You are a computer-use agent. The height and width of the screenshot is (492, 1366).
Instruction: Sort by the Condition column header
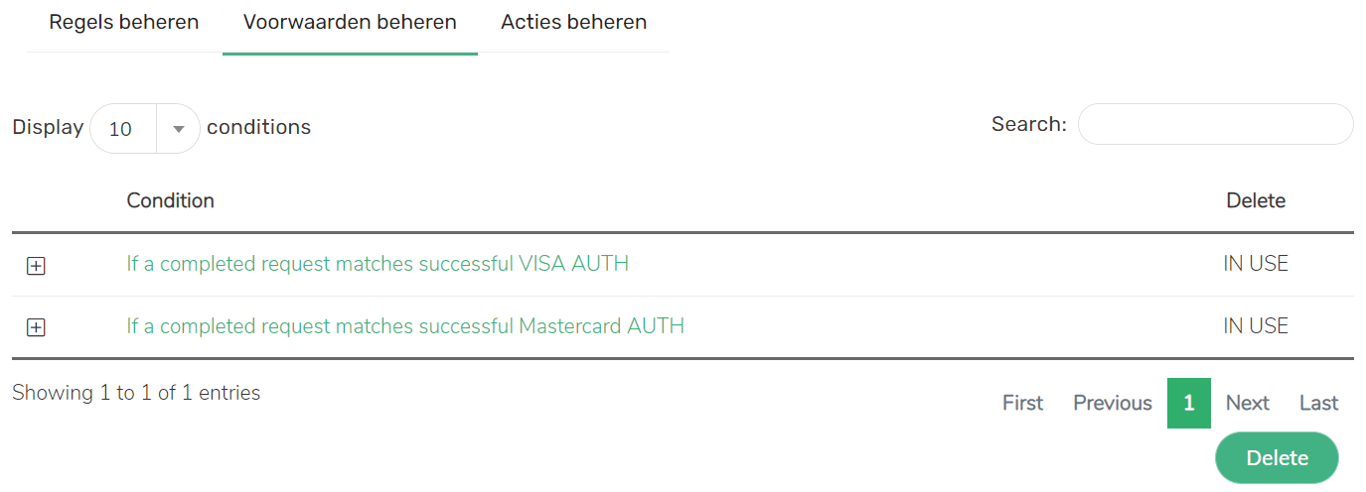point(170,201)
